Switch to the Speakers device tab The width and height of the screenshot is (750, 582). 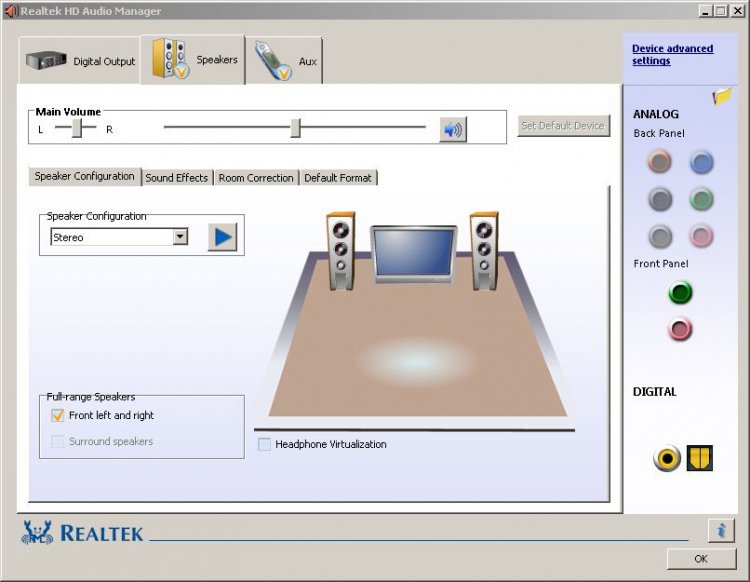193,59
